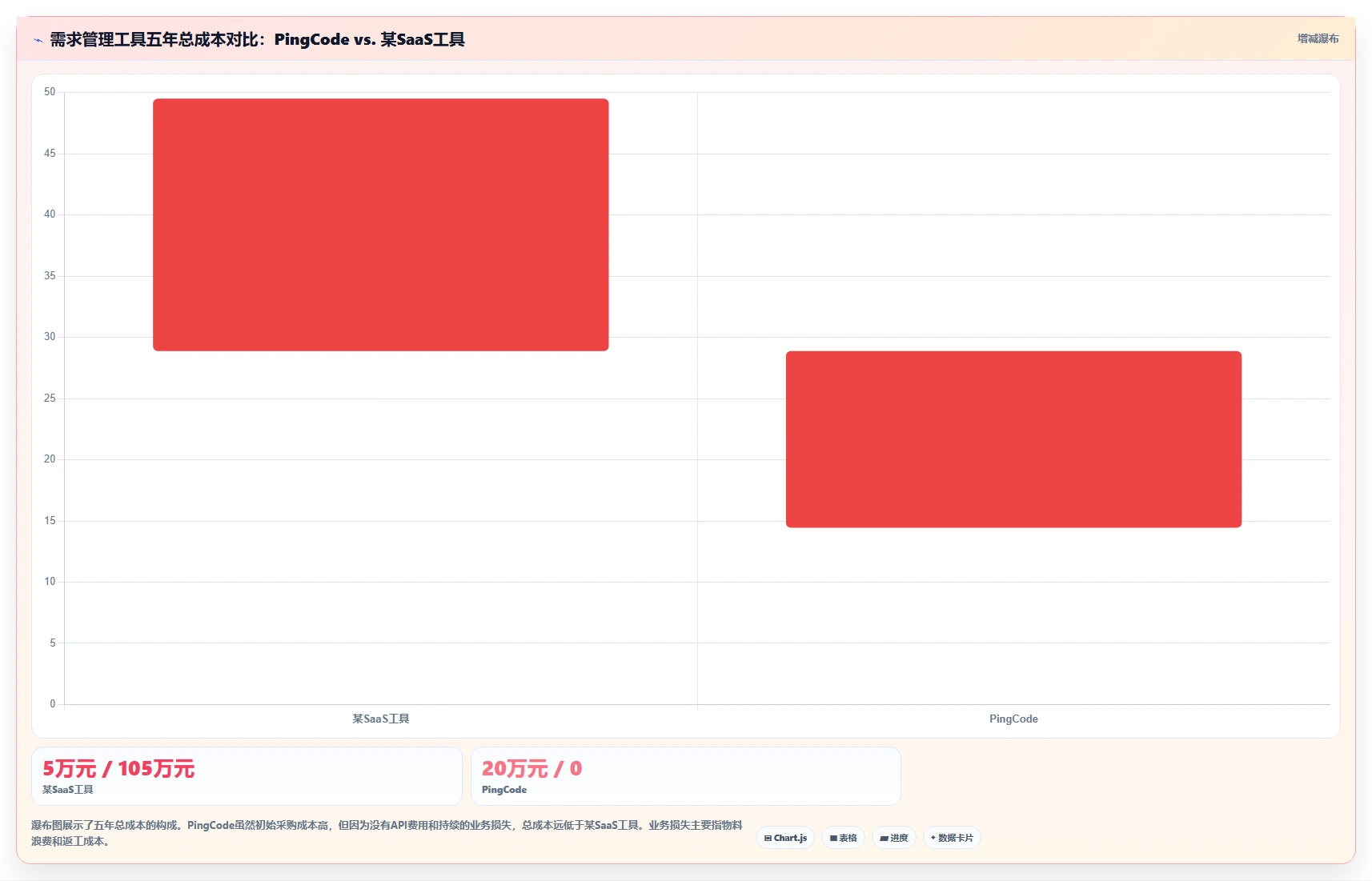This screenshot has width=1372, height=881.
Task: Click the chart title 需求管理工具五年总成本对比
Action: click(x=257, y=39)
